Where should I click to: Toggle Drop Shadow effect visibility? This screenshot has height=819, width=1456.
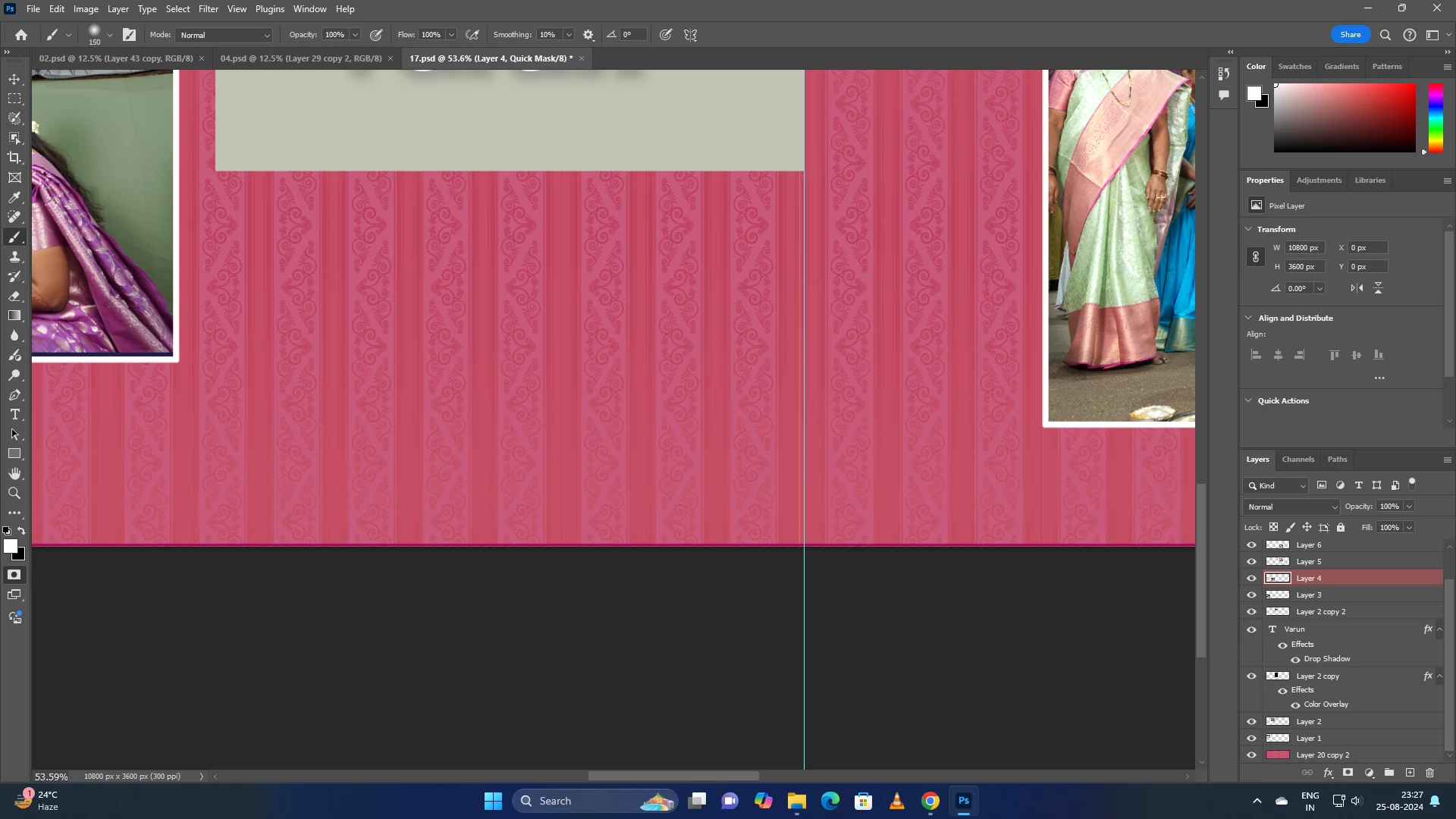(x=1295, y=659)
